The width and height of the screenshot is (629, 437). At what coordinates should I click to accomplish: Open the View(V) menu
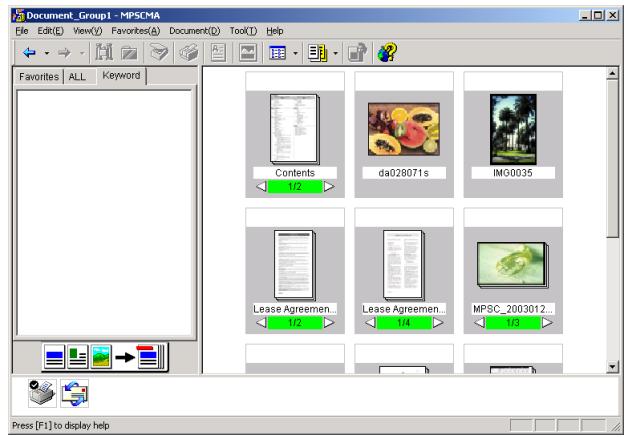(x=88, y=31)
